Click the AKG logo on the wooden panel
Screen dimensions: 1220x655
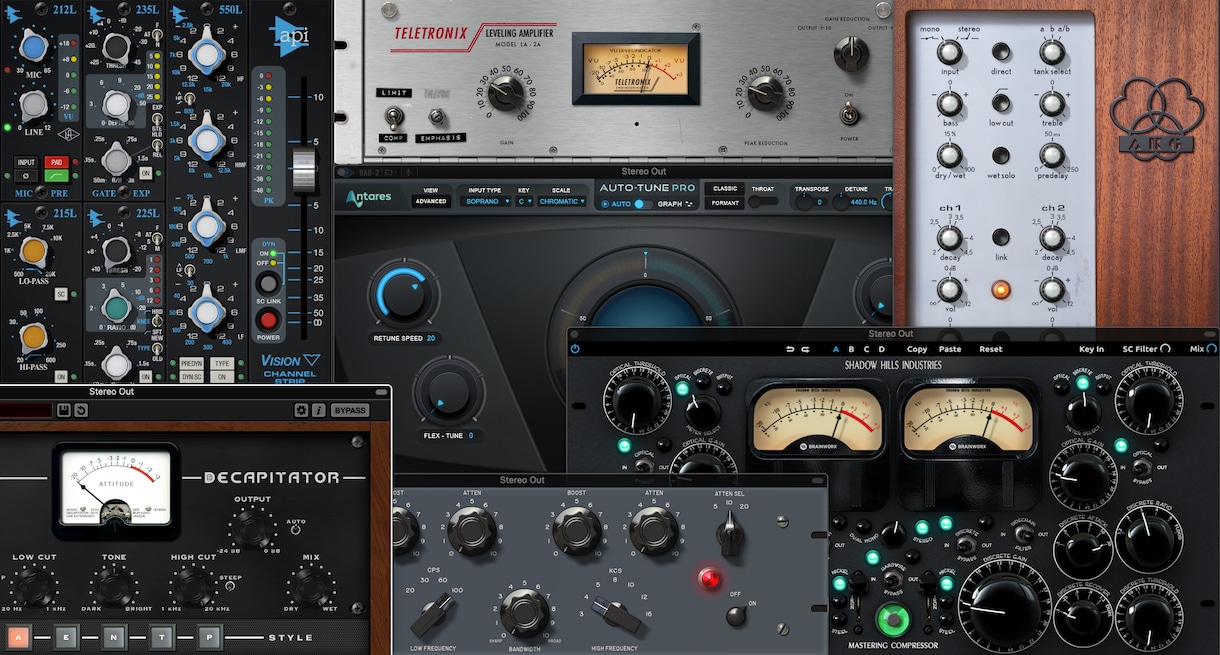coord(1159,116)
